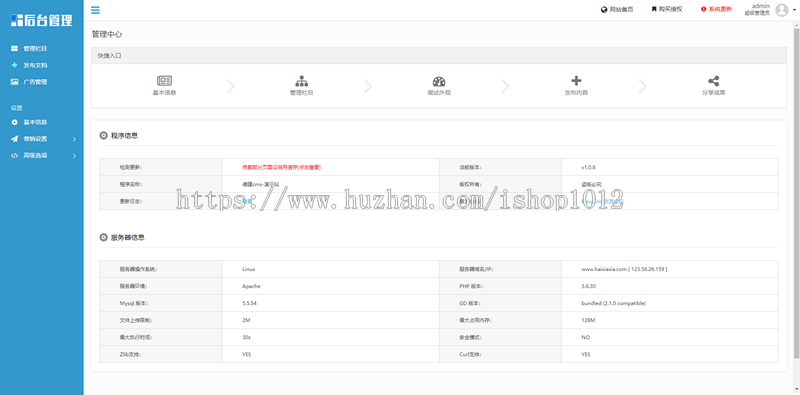The image size is (800, 395).
Task: Open 管理栏目 in the left sidebar
Action: (29, 48)
